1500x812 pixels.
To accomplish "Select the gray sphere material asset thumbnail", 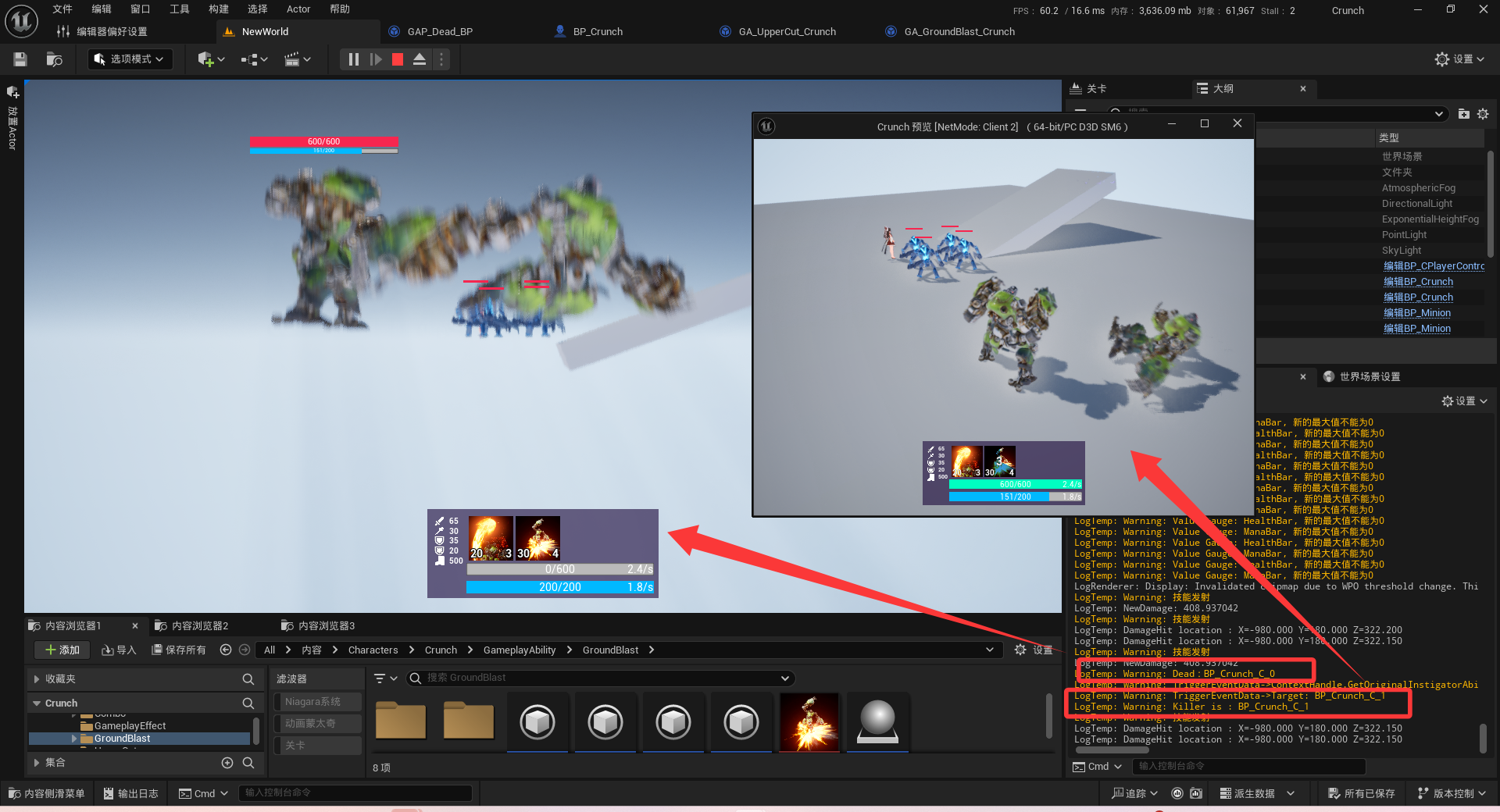I will pos(877,722).
